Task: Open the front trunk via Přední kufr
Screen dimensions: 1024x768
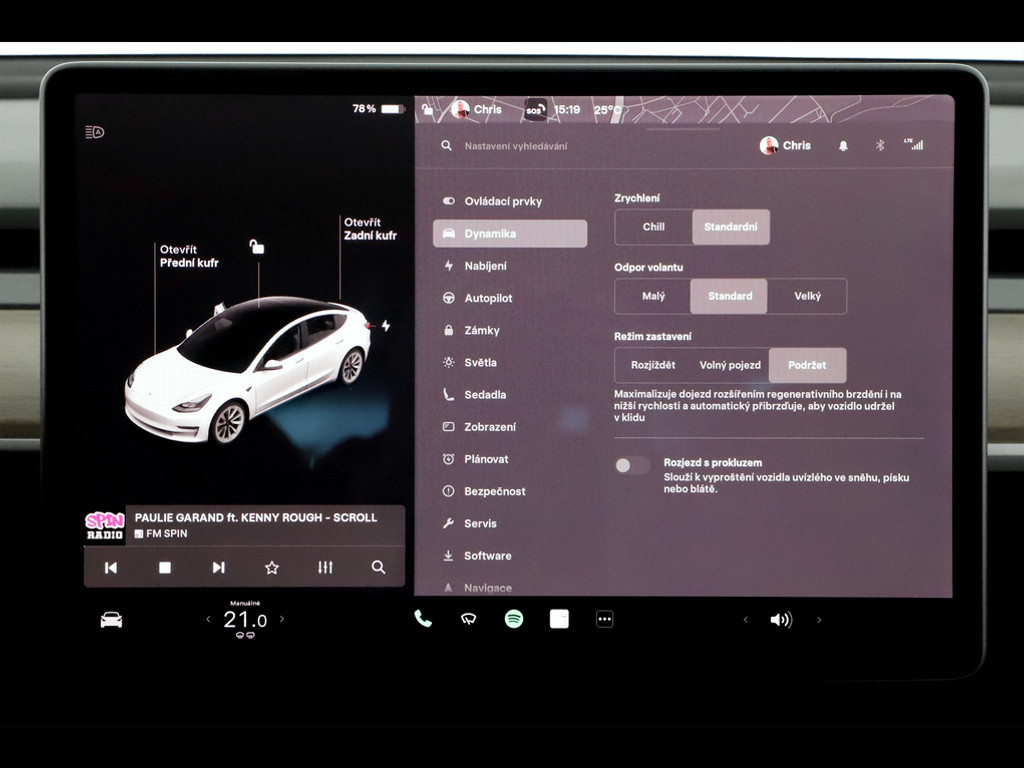Action: pos(188,257)
